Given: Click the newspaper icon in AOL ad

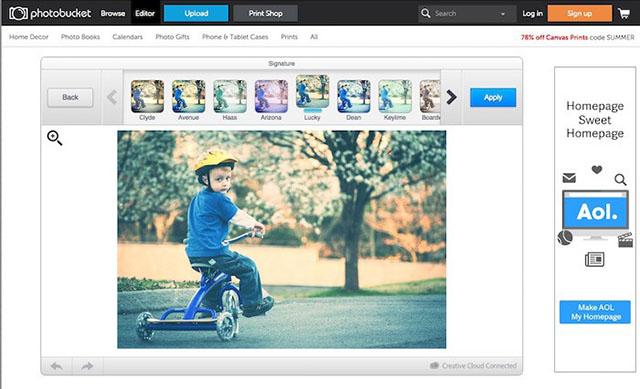Looking at the screenshot, I should (595, 259).
